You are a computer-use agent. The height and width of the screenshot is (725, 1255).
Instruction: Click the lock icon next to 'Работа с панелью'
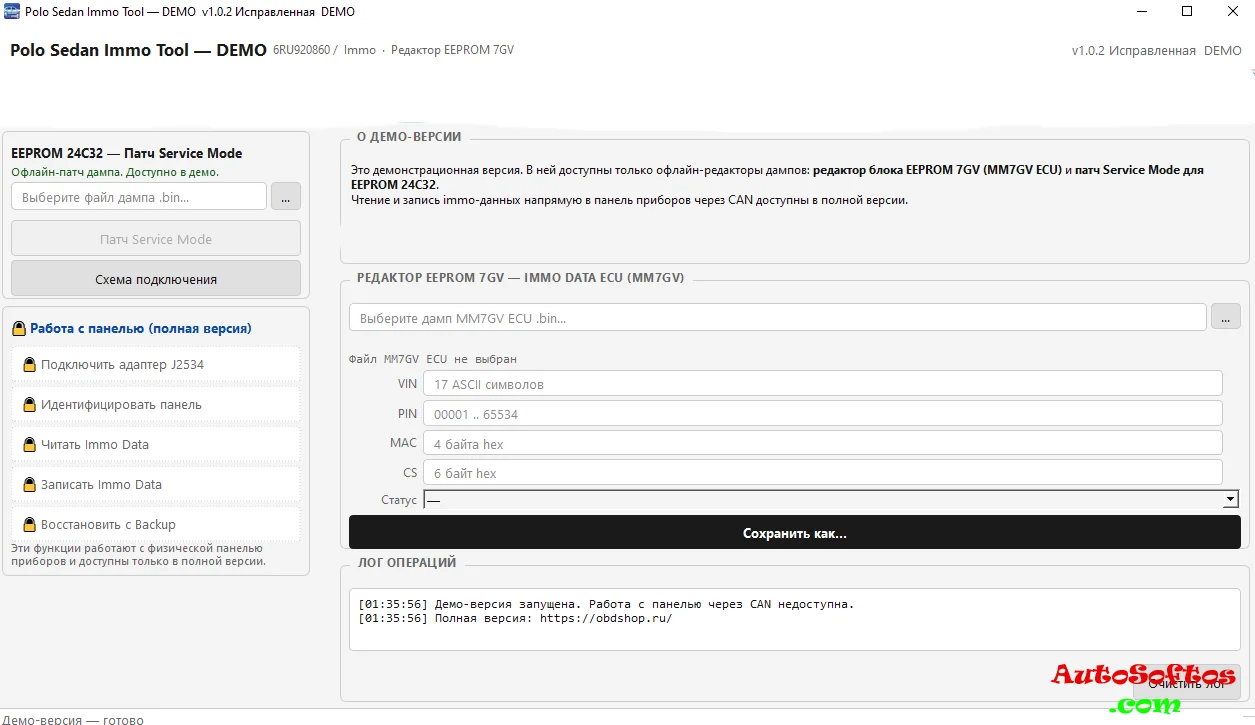click(19, 328)
